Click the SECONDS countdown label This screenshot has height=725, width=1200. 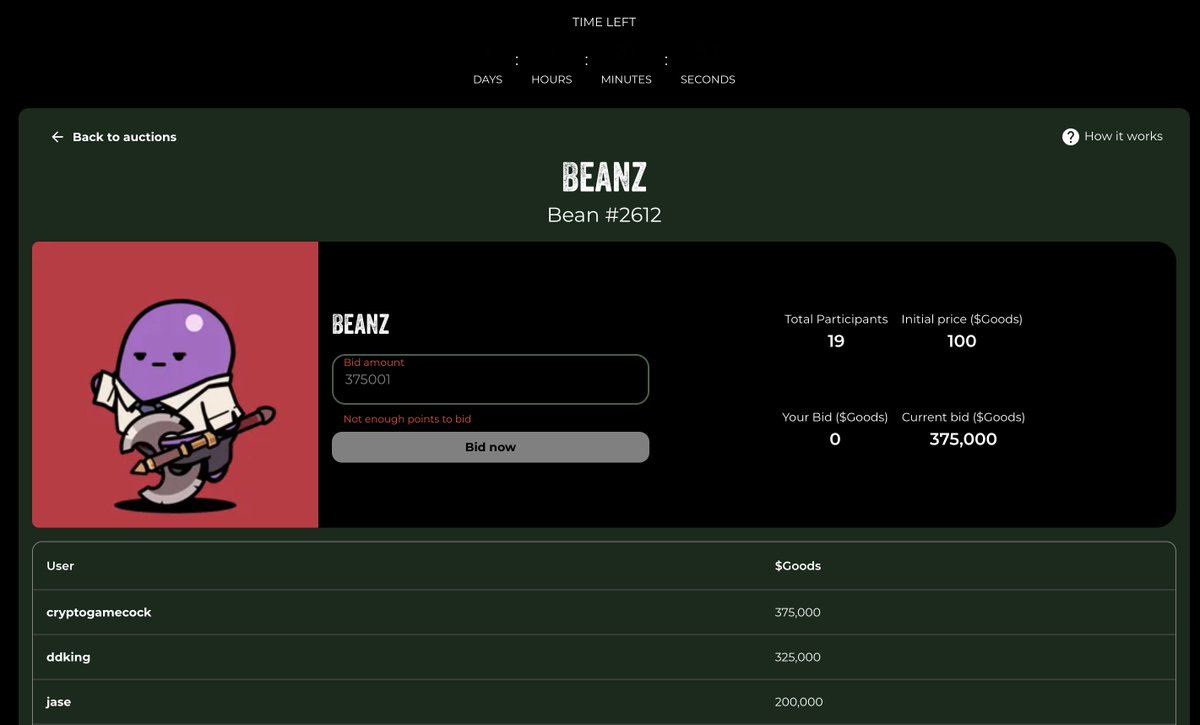(x=708, y=79)
